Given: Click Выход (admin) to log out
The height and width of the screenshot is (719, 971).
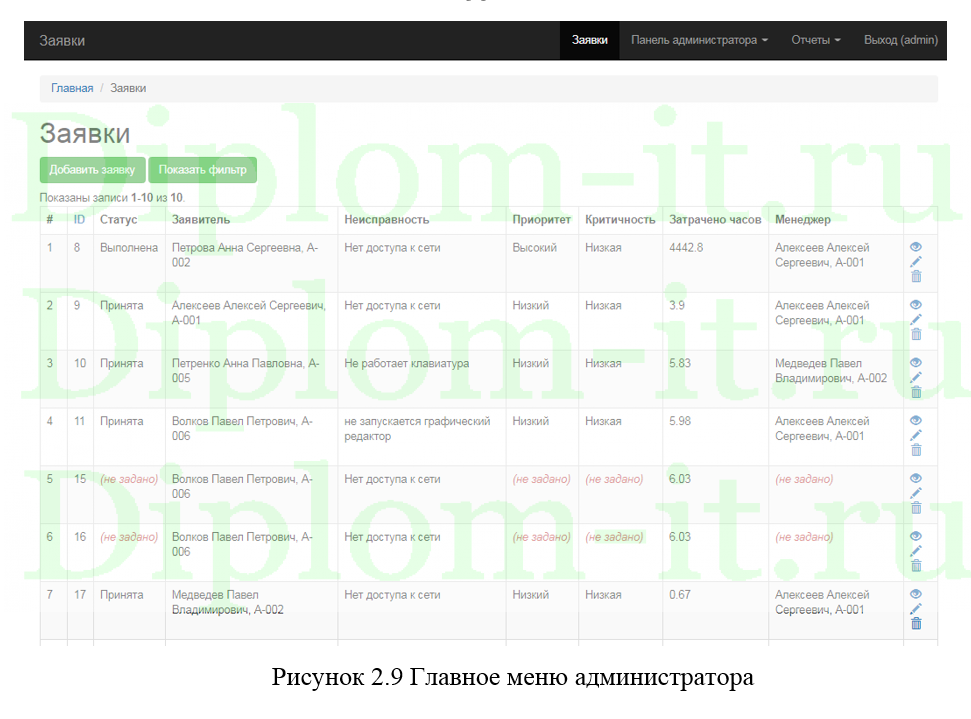Looking at the screenshot, I should click(x=900, y=40).
